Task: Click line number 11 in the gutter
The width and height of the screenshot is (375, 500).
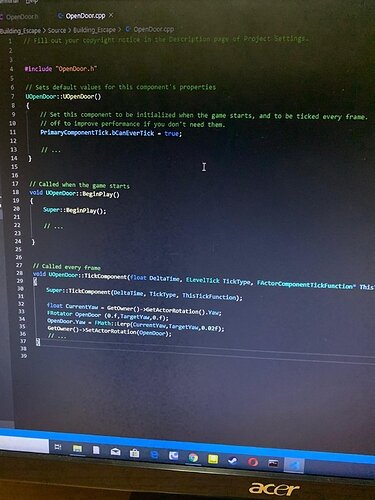Action: pyautogui.click(x=12, y=132)
